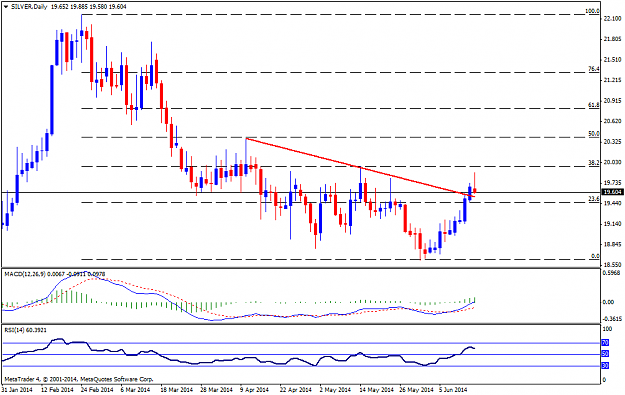Click the 38.2 Fibonacci level label
This screenshot has height=395, width=625.
(594, 163)
